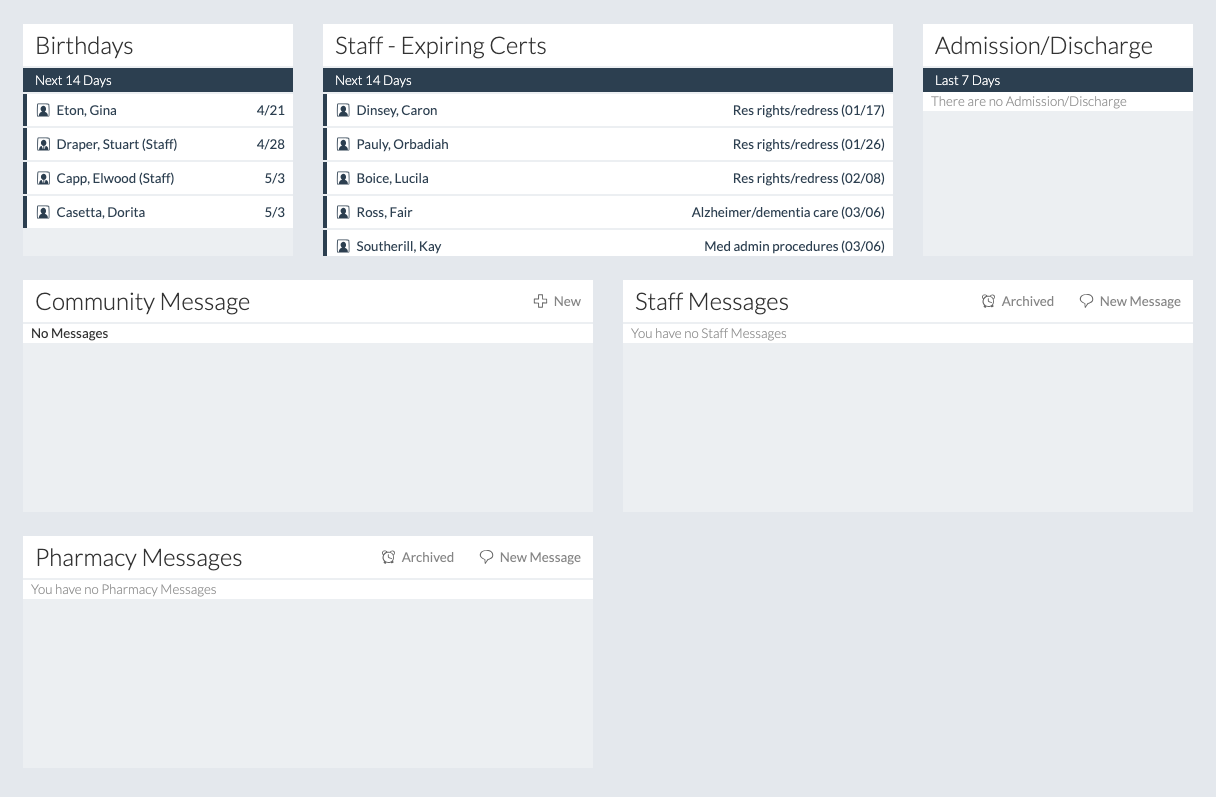Click the profile icon for Dinsey, Caron
This screenshot has height=797, width=1216.
(343, 111)
